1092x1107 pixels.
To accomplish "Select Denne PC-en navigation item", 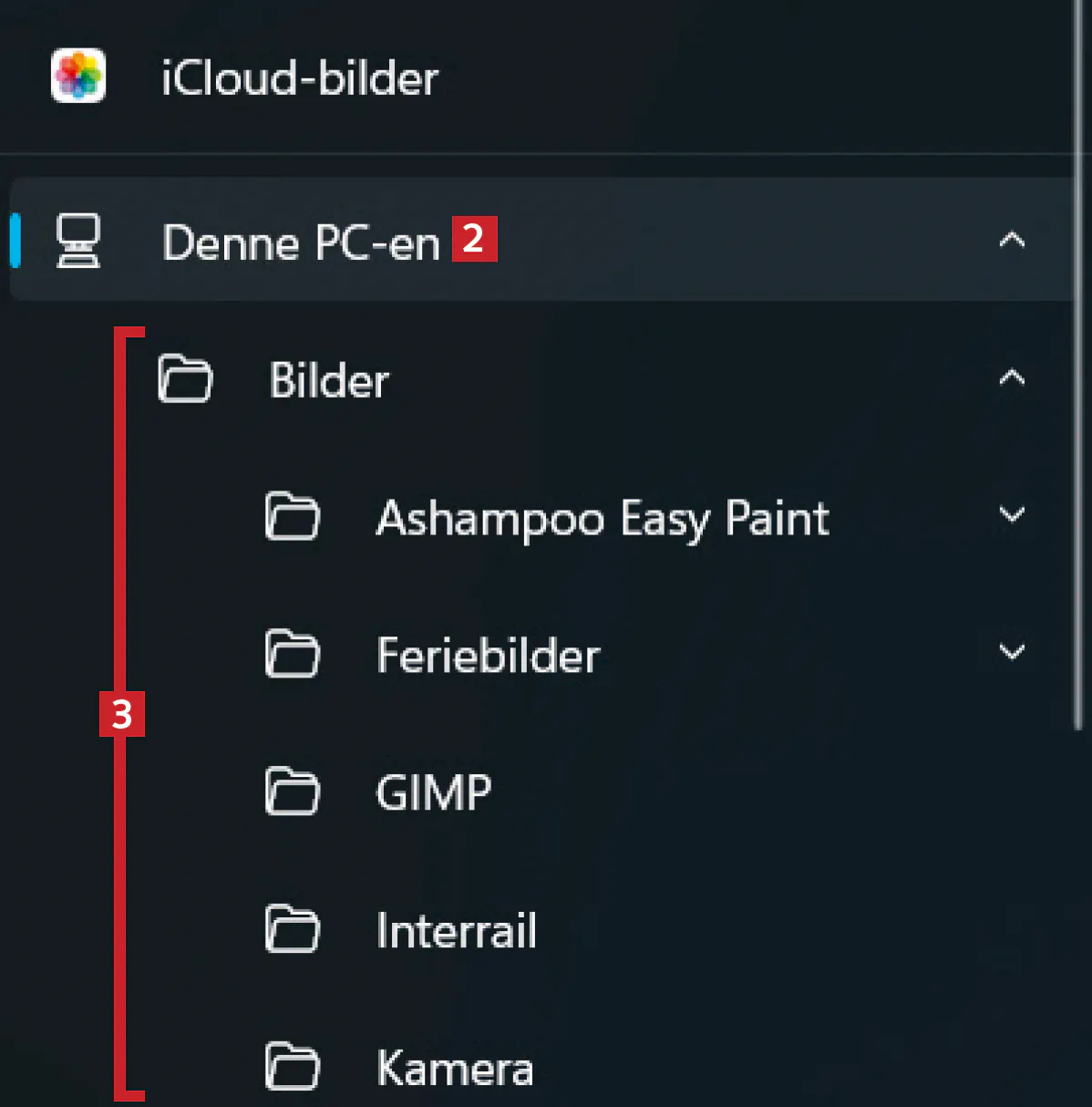I will point(301,243).
